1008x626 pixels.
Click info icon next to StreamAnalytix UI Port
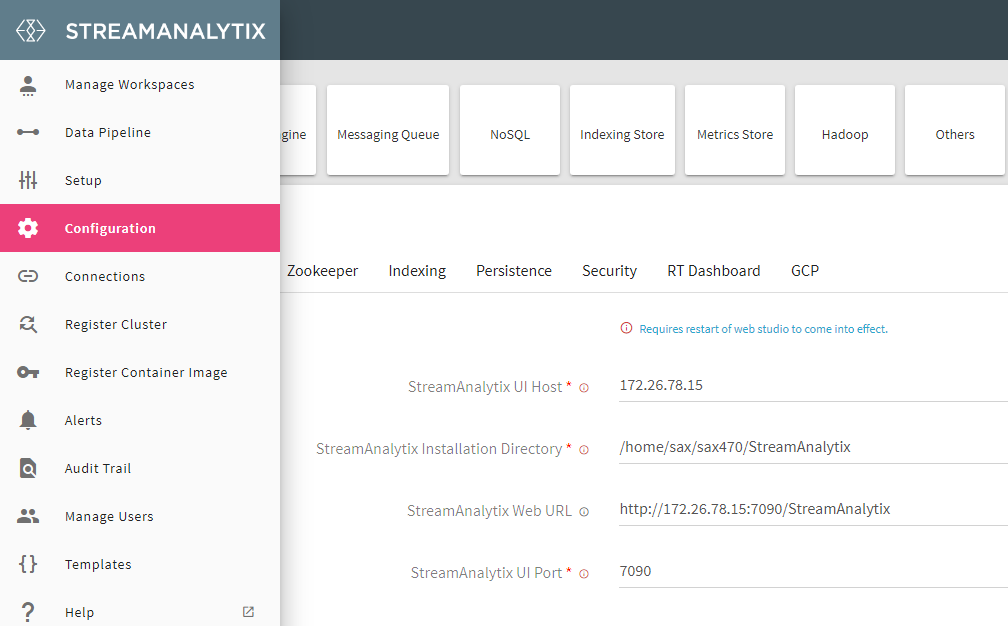pos(584,574)
